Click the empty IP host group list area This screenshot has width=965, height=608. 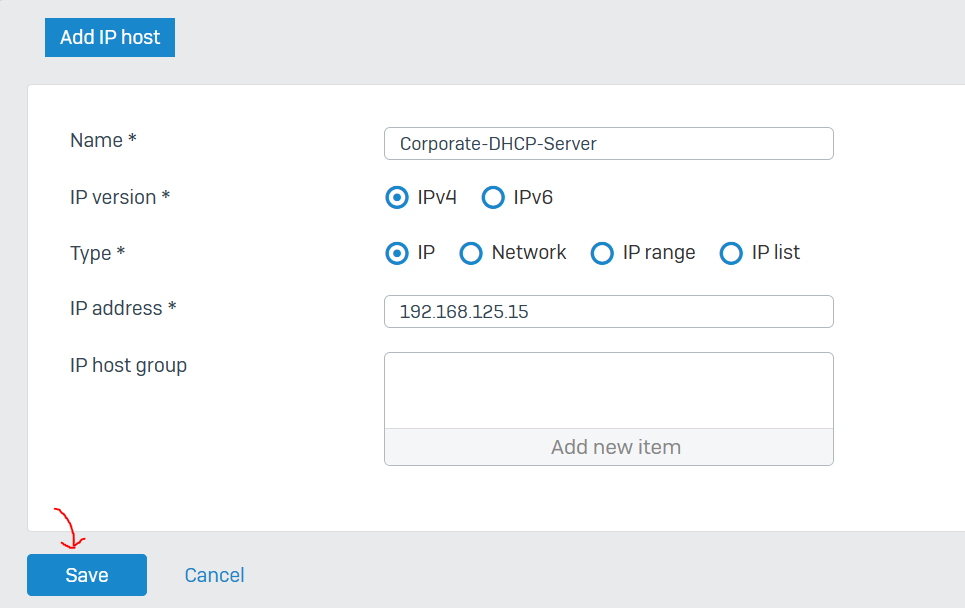tap(609, 391)
